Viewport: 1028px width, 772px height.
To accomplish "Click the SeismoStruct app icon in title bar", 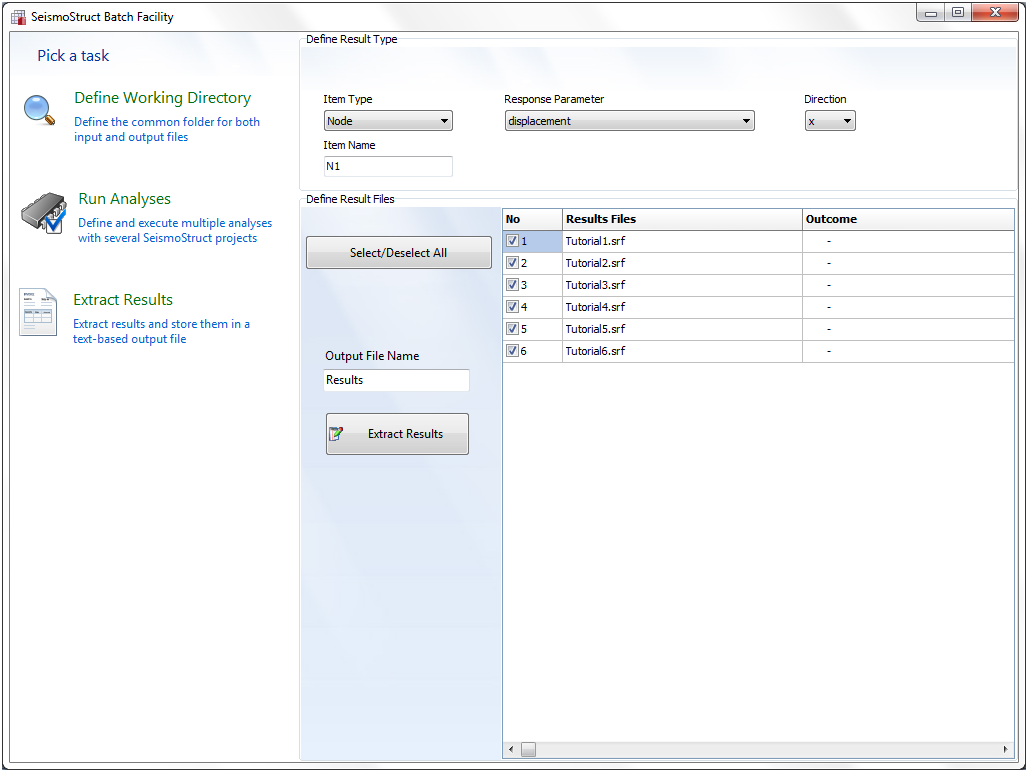I will 18,16.
